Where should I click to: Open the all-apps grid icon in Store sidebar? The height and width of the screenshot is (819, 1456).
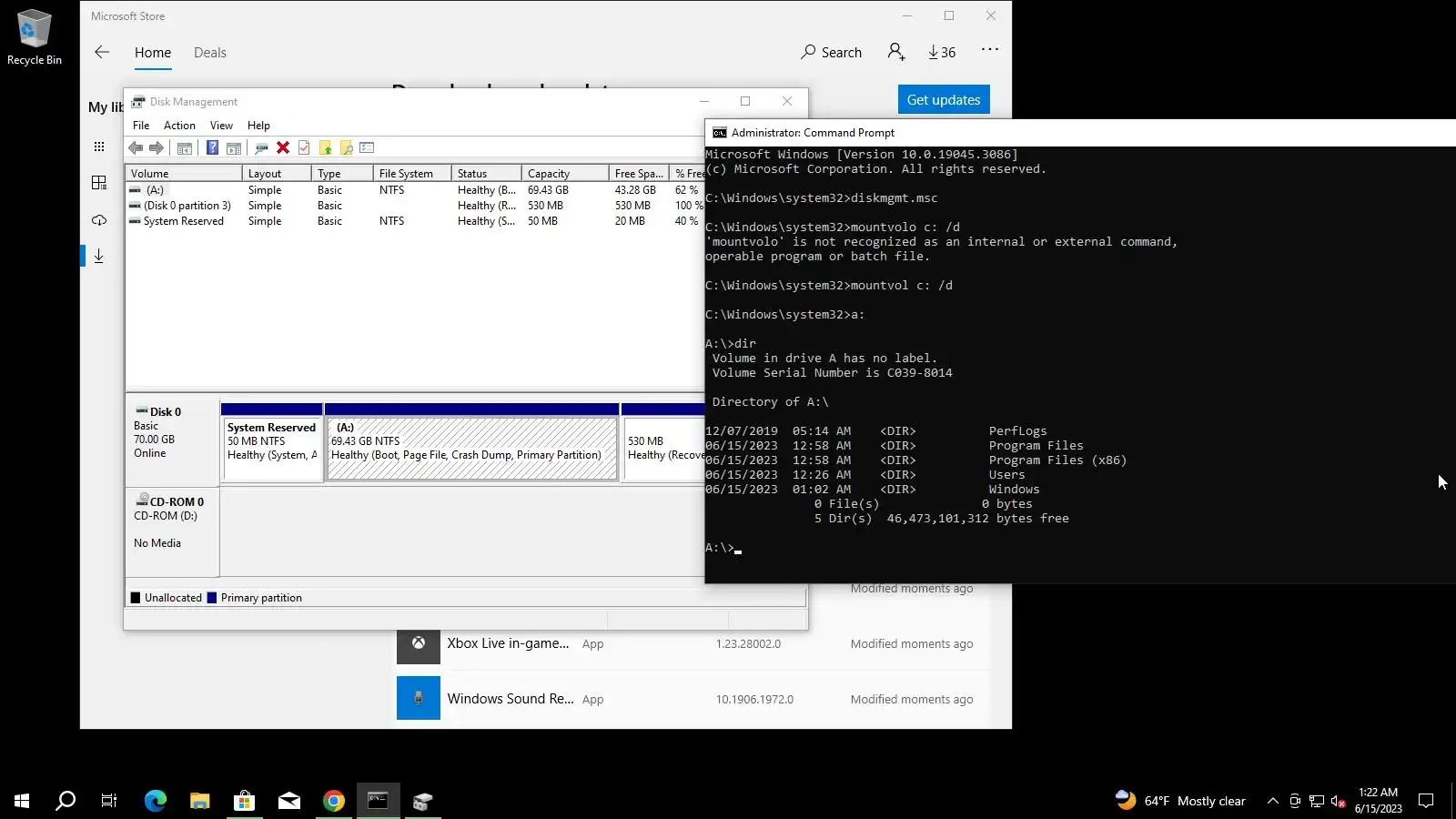click(x=99, y=147)
